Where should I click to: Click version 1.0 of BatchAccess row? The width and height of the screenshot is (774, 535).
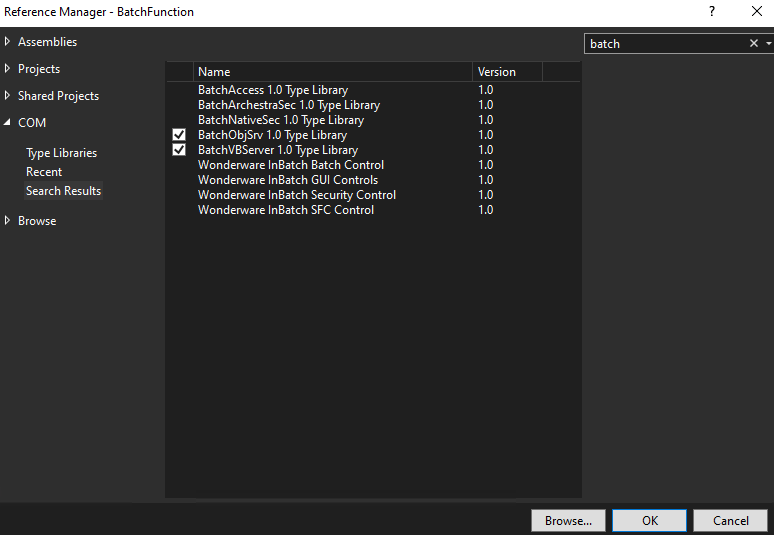pos(486,90)
